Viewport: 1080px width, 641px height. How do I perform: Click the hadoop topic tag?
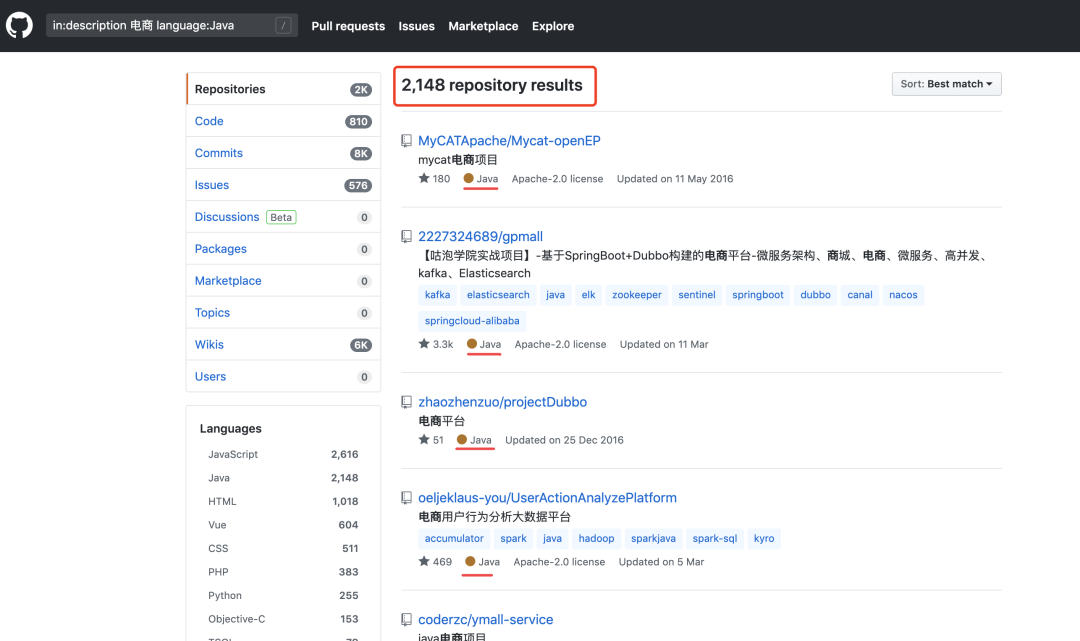[596, 538]
